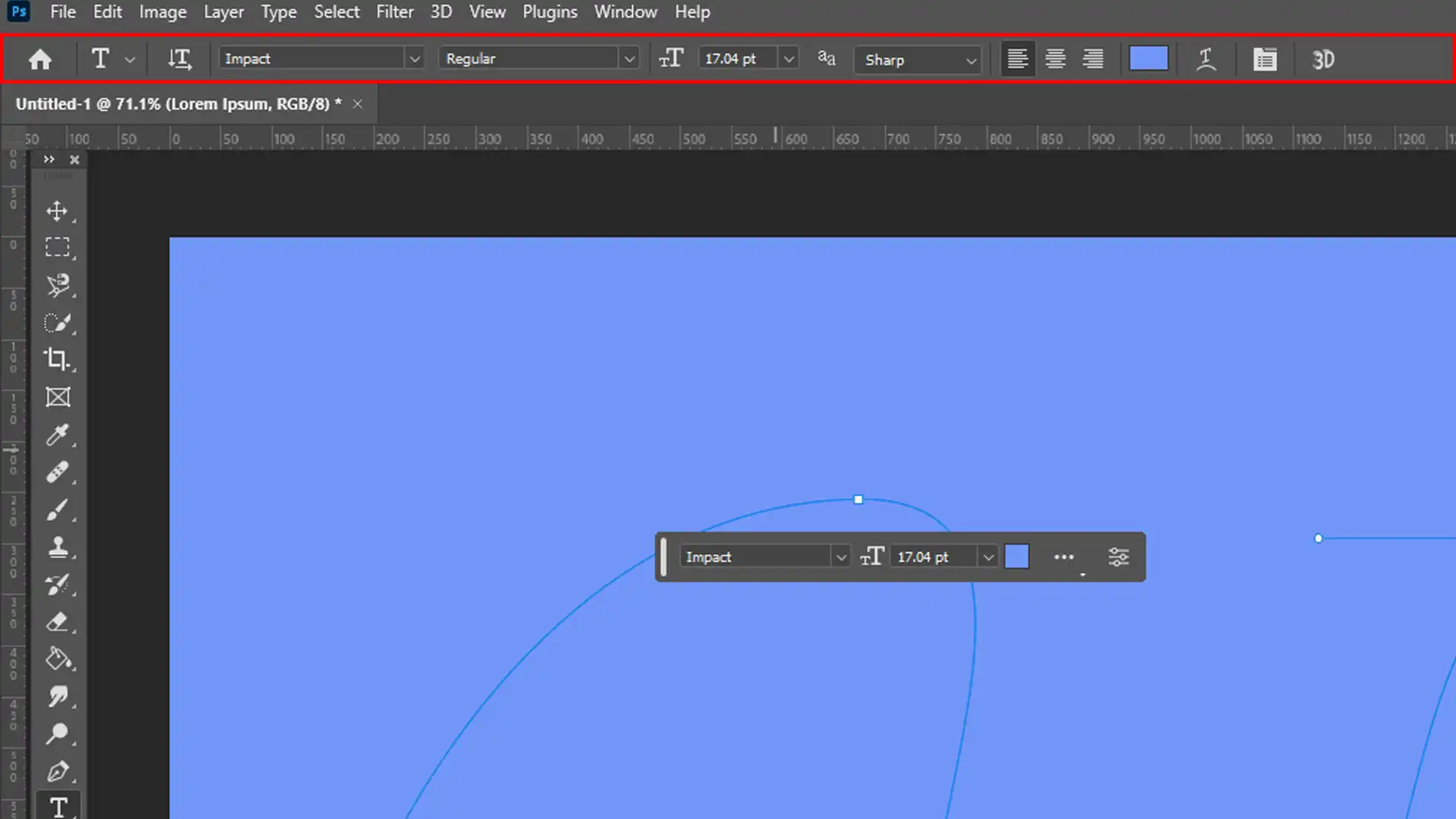1456x819 pixels.
Task: Open the Layer menu
Action: [x=224, y=12]
